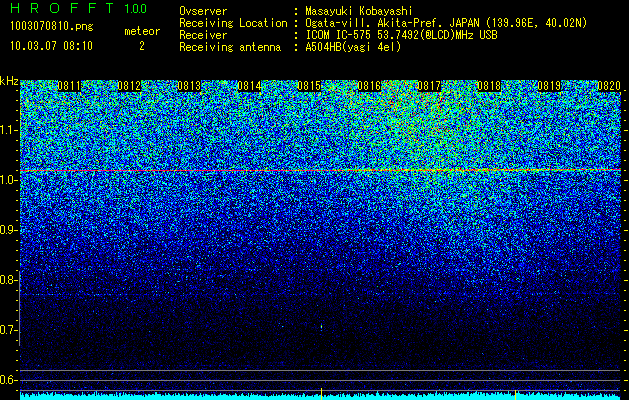The width and height of the screenshot is (629, 400).
Task: Click the Receiving Location field label
Action: coord(233,23)
